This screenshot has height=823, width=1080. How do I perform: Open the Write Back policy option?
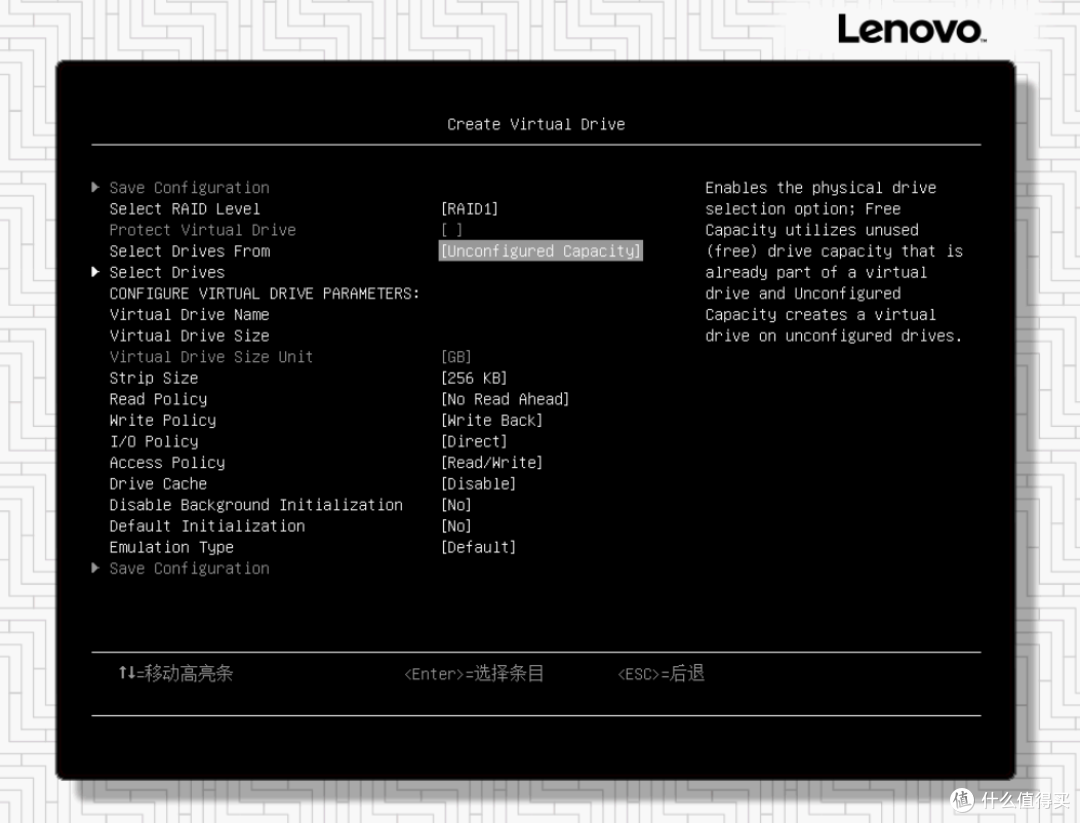tap(492, 420)
